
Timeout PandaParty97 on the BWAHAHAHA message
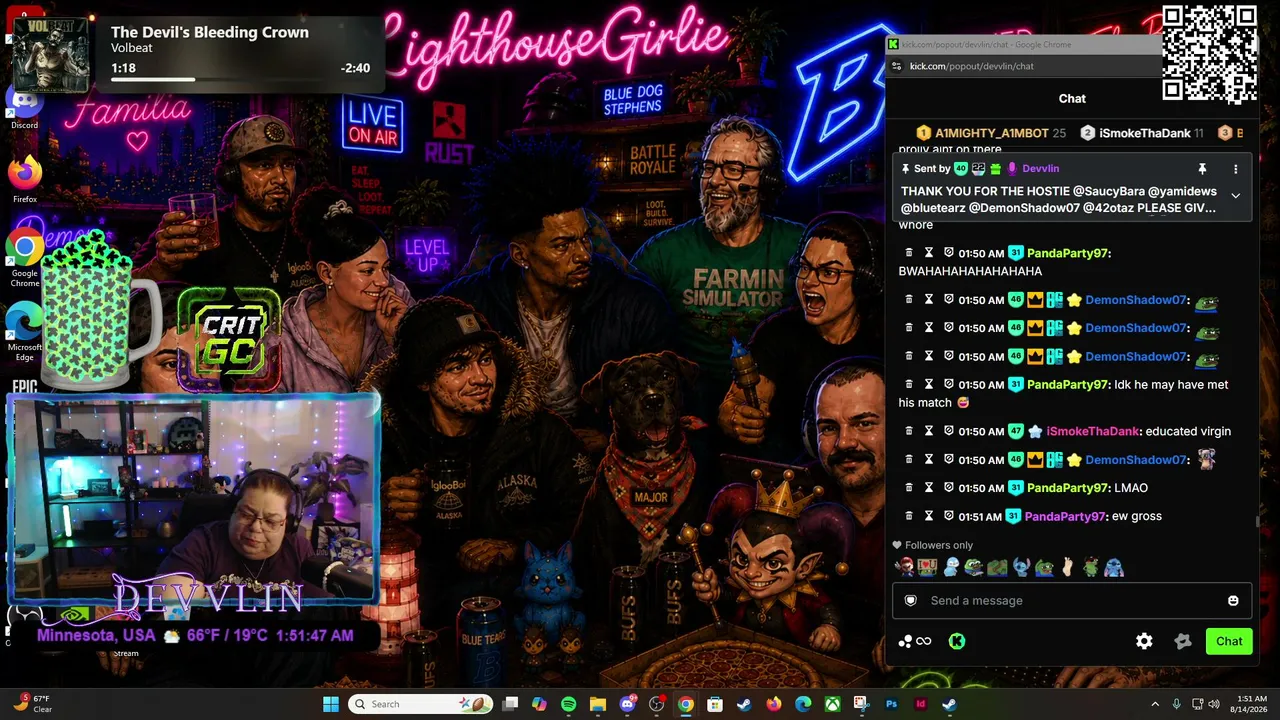(929, 253)
